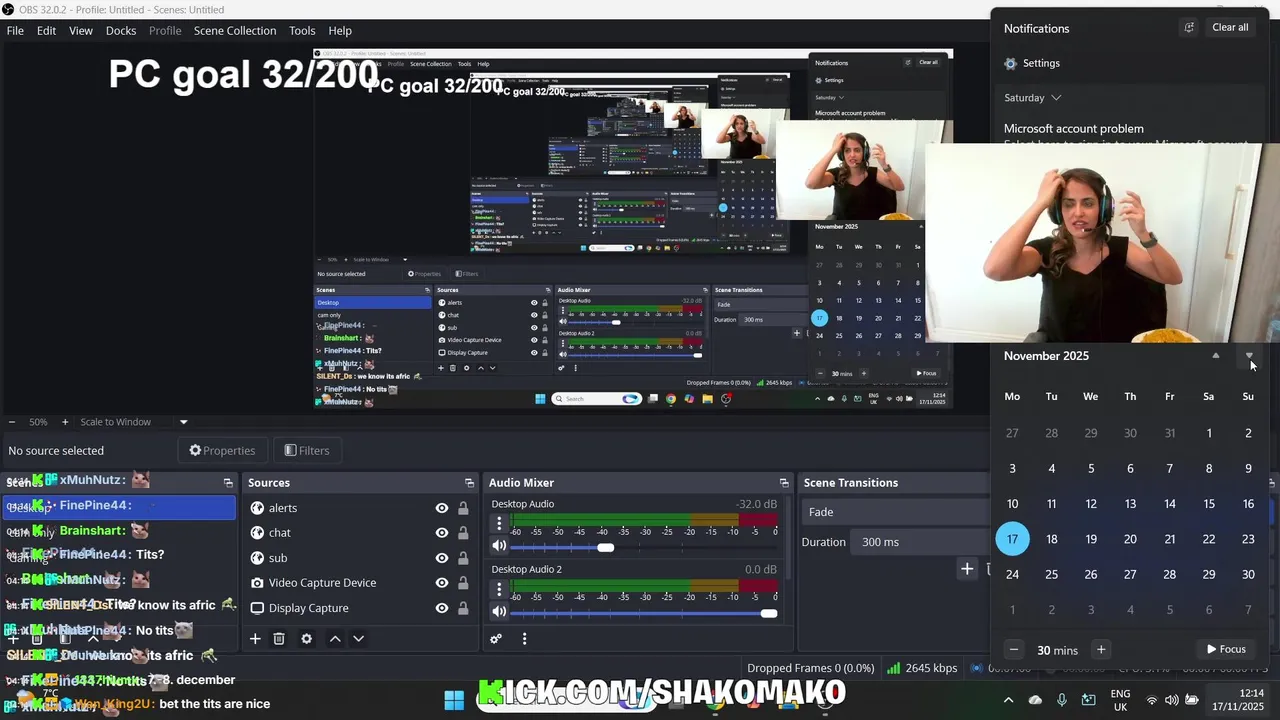
Task: Click the Properties button
Action: [x=221, y=451]
